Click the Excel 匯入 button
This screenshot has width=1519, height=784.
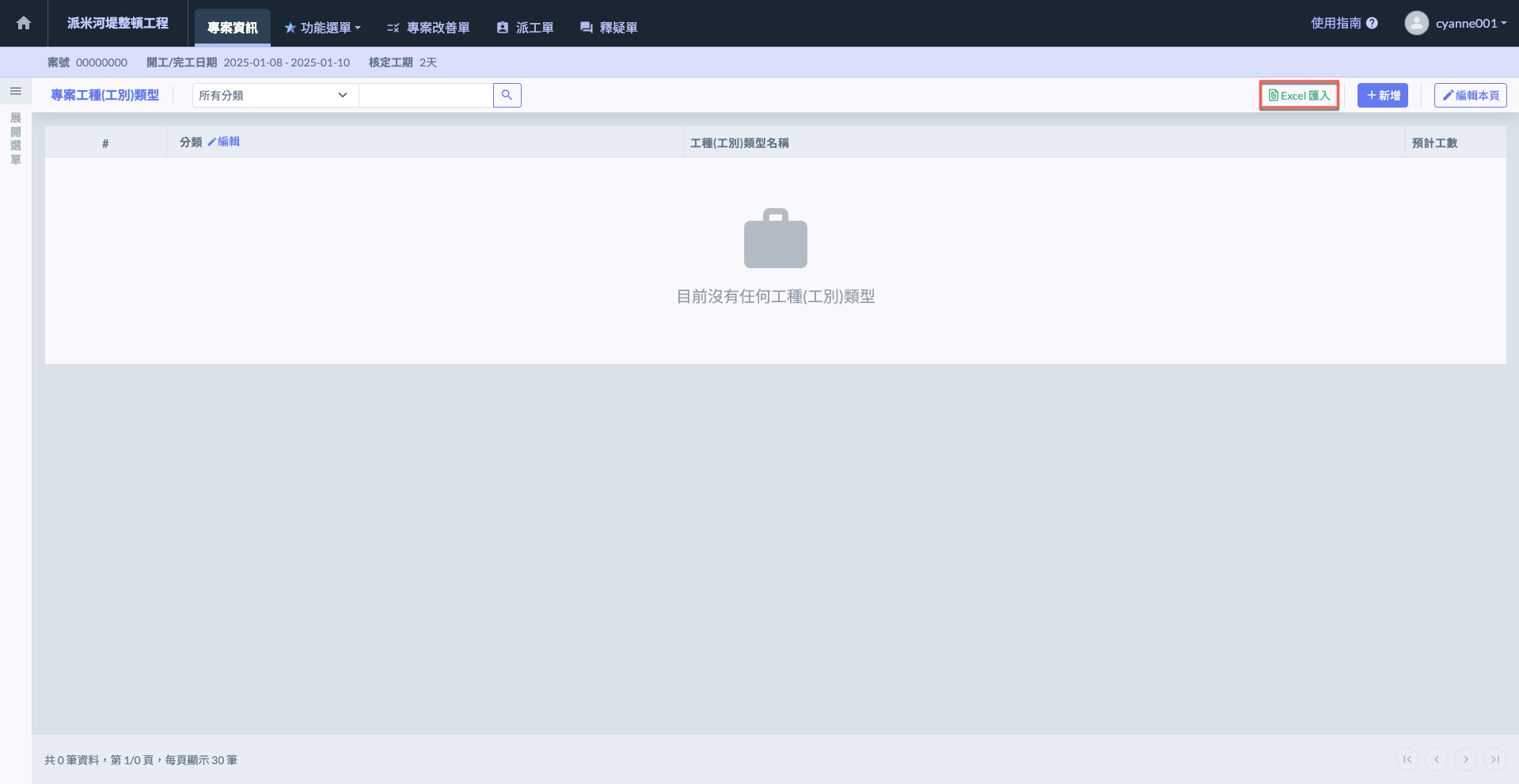click(x=1299, y=95)
